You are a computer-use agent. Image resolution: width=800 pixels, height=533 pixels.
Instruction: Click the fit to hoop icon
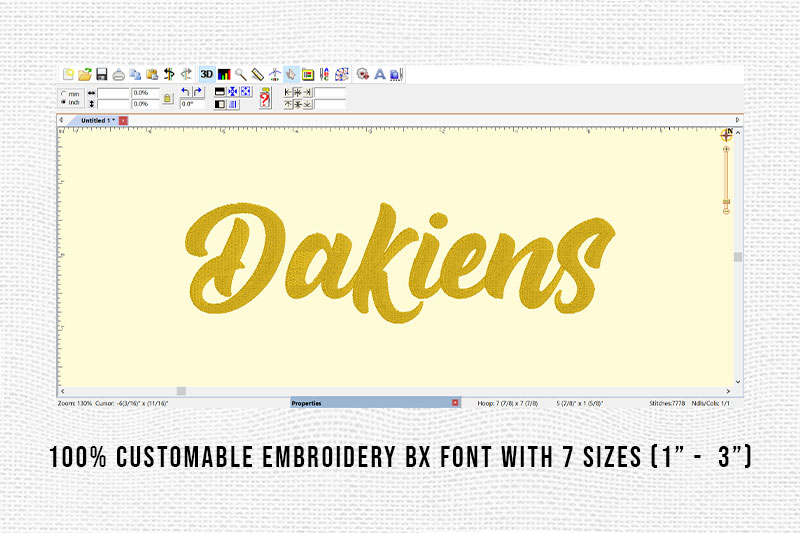click(246, 92)
